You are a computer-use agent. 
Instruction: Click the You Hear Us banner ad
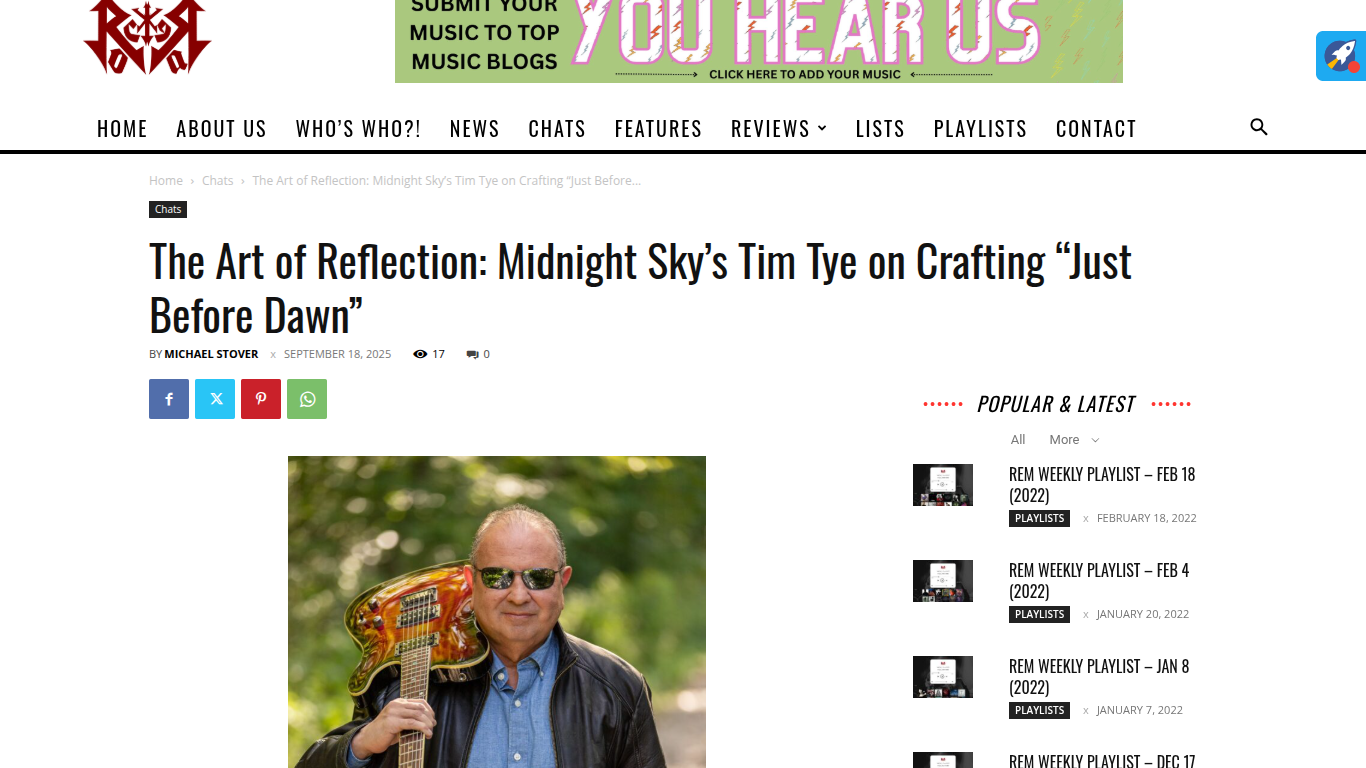(759, 41)
